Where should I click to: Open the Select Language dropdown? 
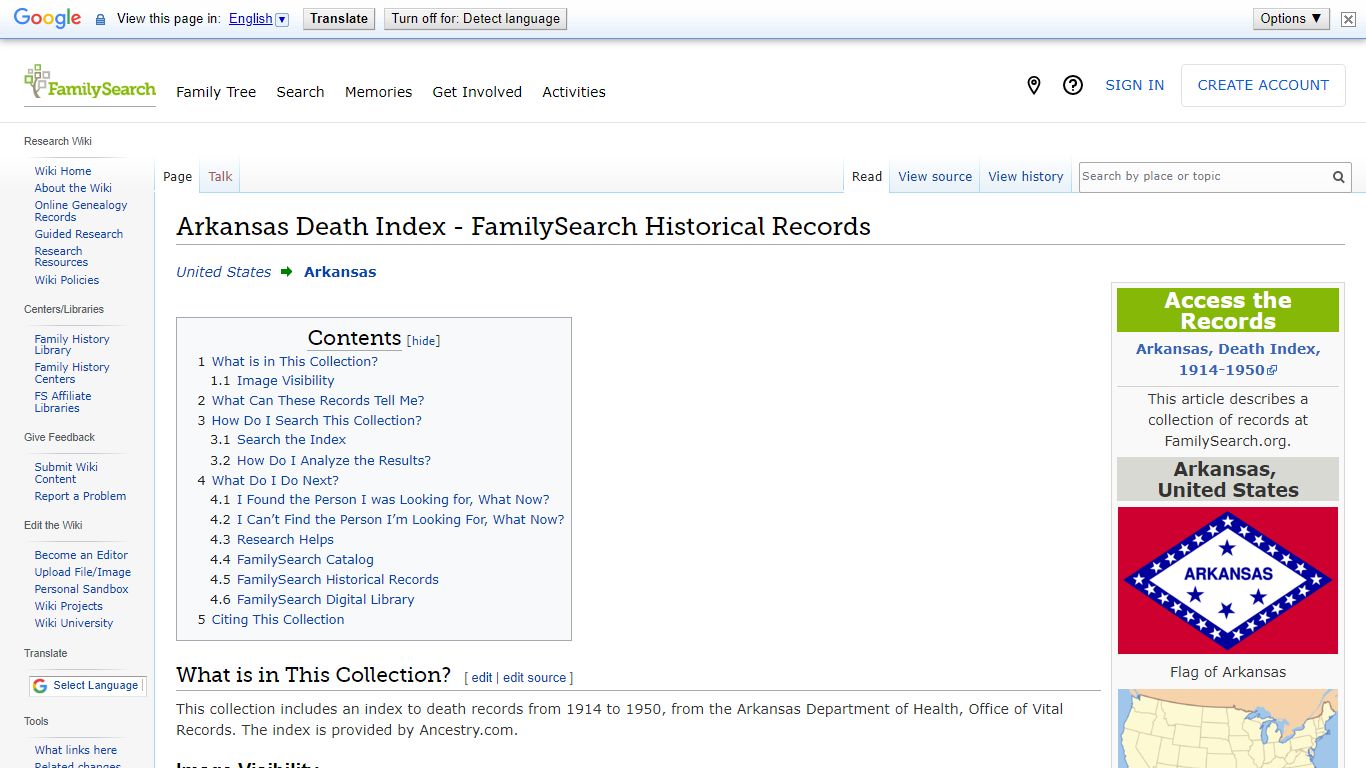pyautogui.click(x=87, y=686)
